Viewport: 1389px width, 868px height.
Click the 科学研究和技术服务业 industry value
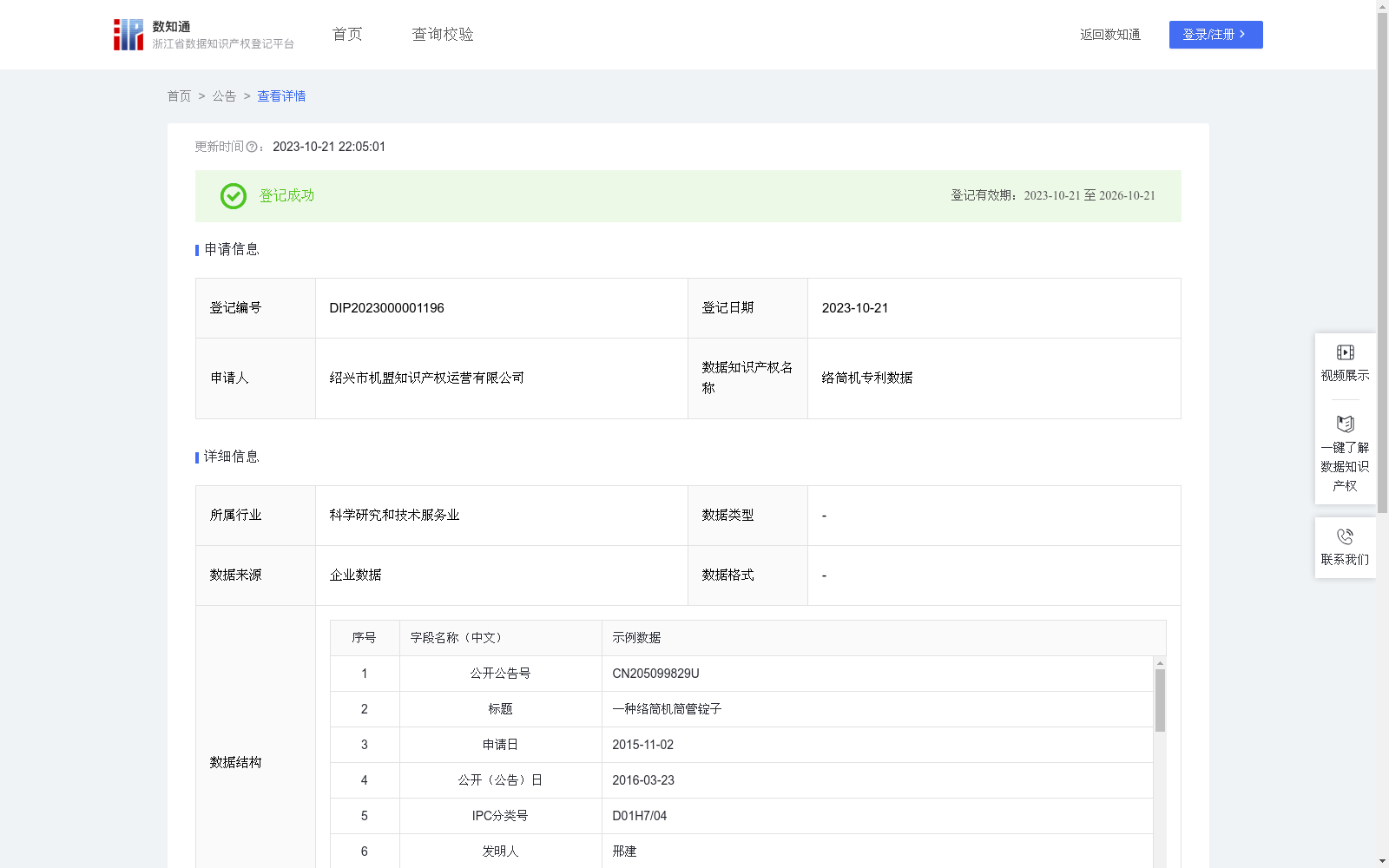click(395, 516)
